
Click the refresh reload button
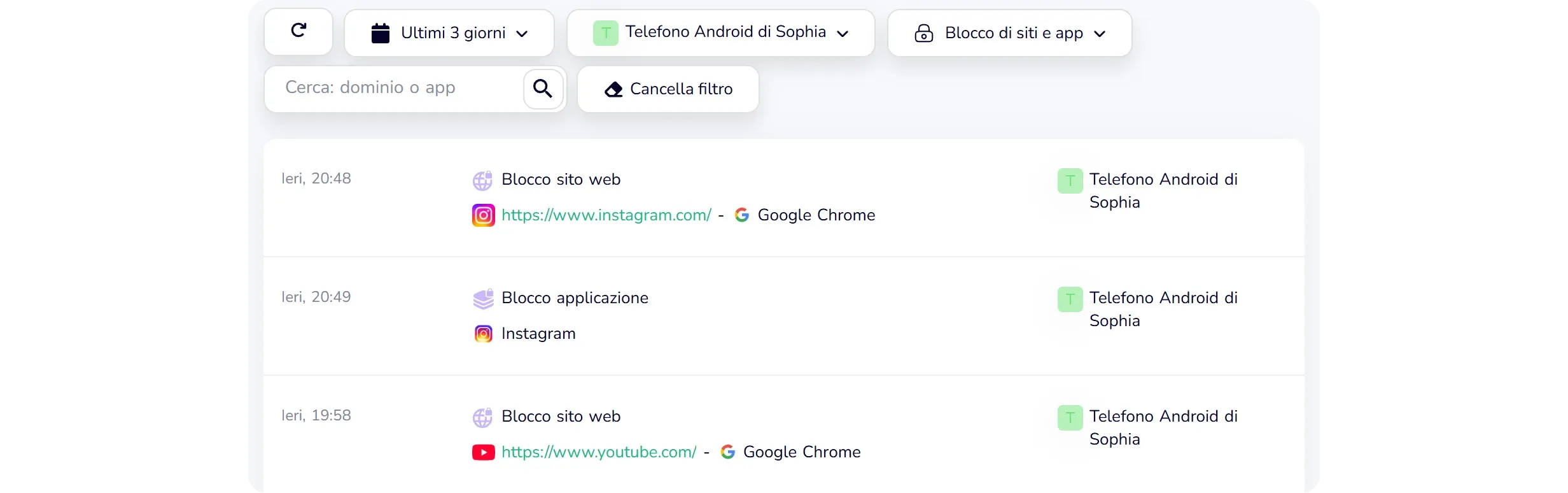pyautogui.click(x=298, y=32)
